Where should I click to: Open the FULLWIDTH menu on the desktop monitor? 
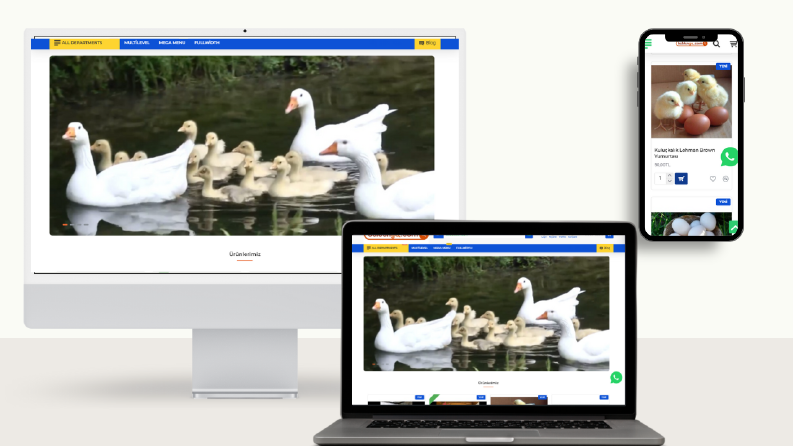207,43
